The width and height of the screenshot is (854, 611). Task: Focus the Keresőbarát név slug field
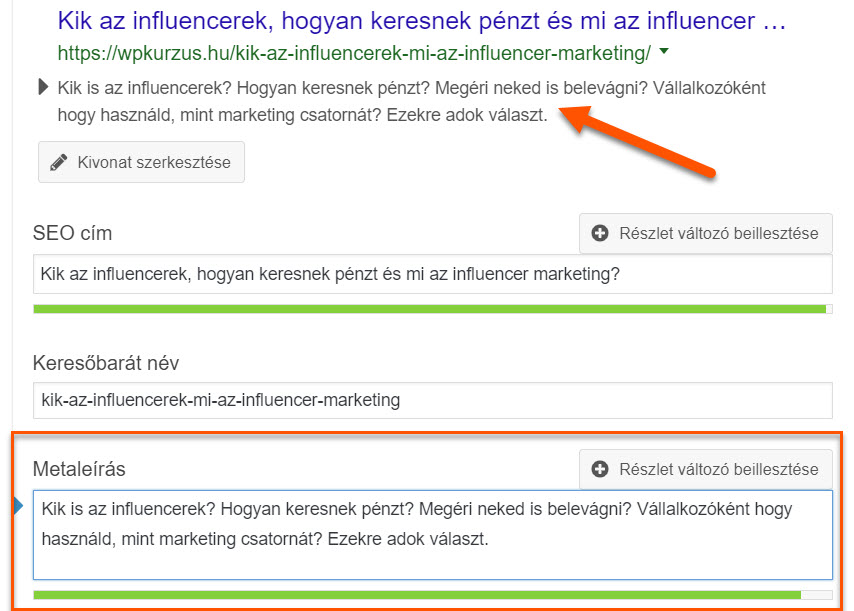pyautogui.click(x=432, y=401)
